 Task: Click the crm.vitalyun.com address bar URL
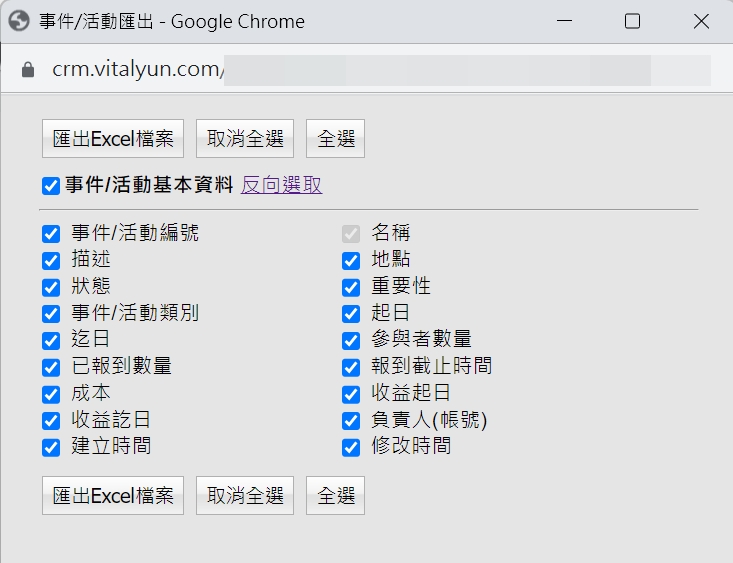[138, 69]
